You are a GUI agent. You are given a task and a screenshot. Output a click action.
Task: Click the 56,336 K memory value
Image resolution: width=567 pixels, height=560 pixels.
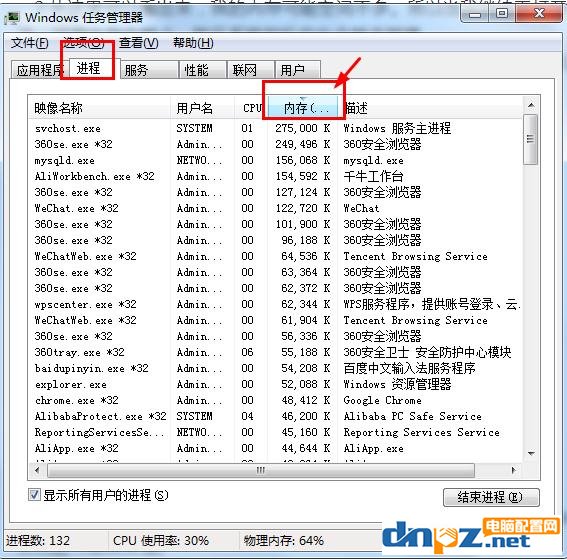coord(306,336)
